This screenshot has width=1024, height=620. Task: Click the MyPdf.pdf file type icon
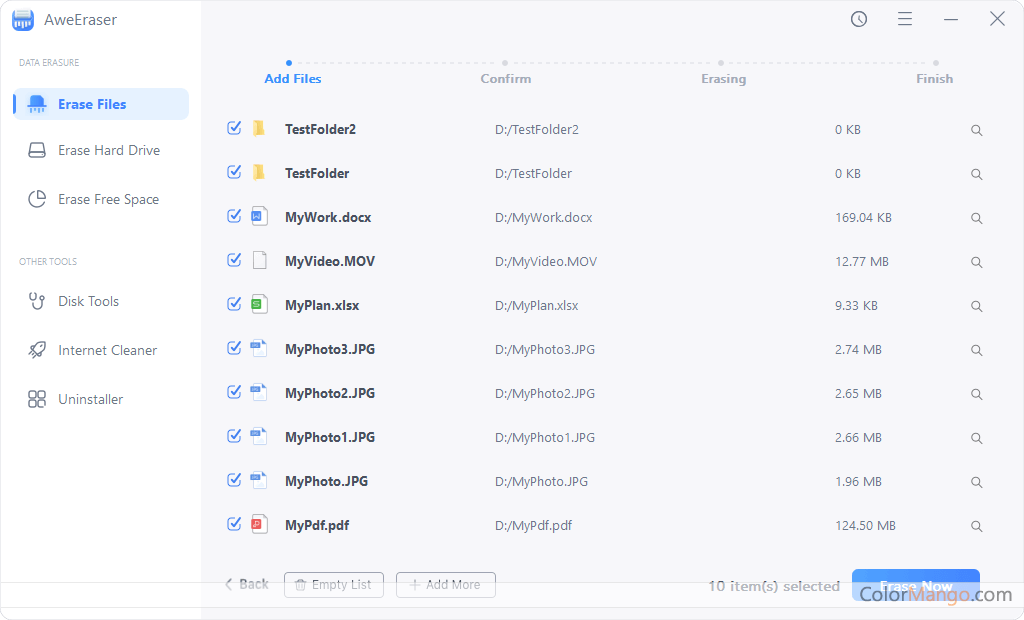(259, 525)
